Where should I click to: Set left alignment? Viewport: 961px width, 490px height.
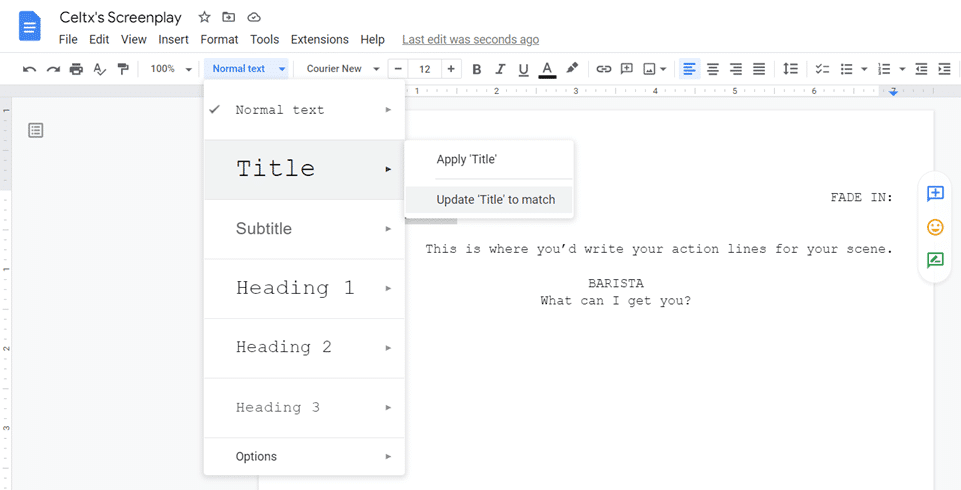click(689, 69)
